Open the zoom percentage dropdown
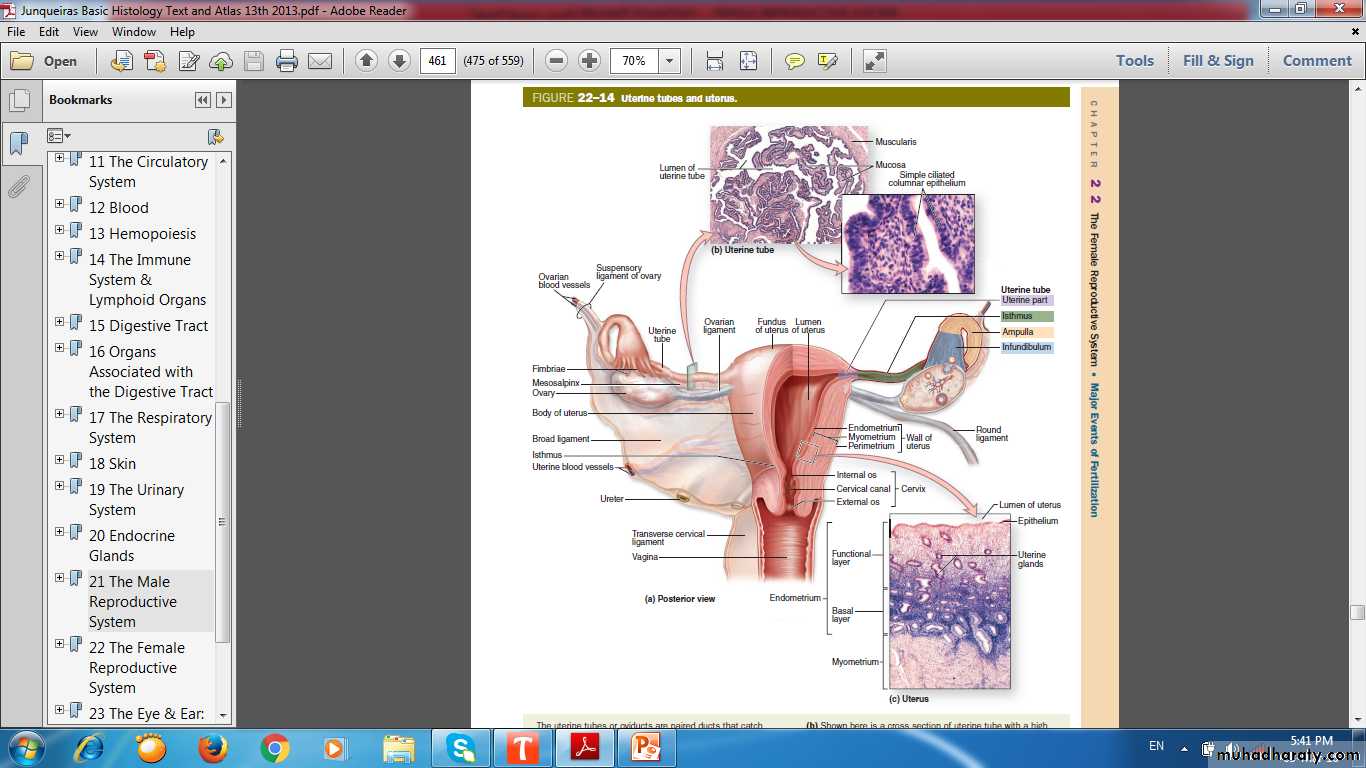The height and width of the screenshot is (768, 1366). pos(670,61)
